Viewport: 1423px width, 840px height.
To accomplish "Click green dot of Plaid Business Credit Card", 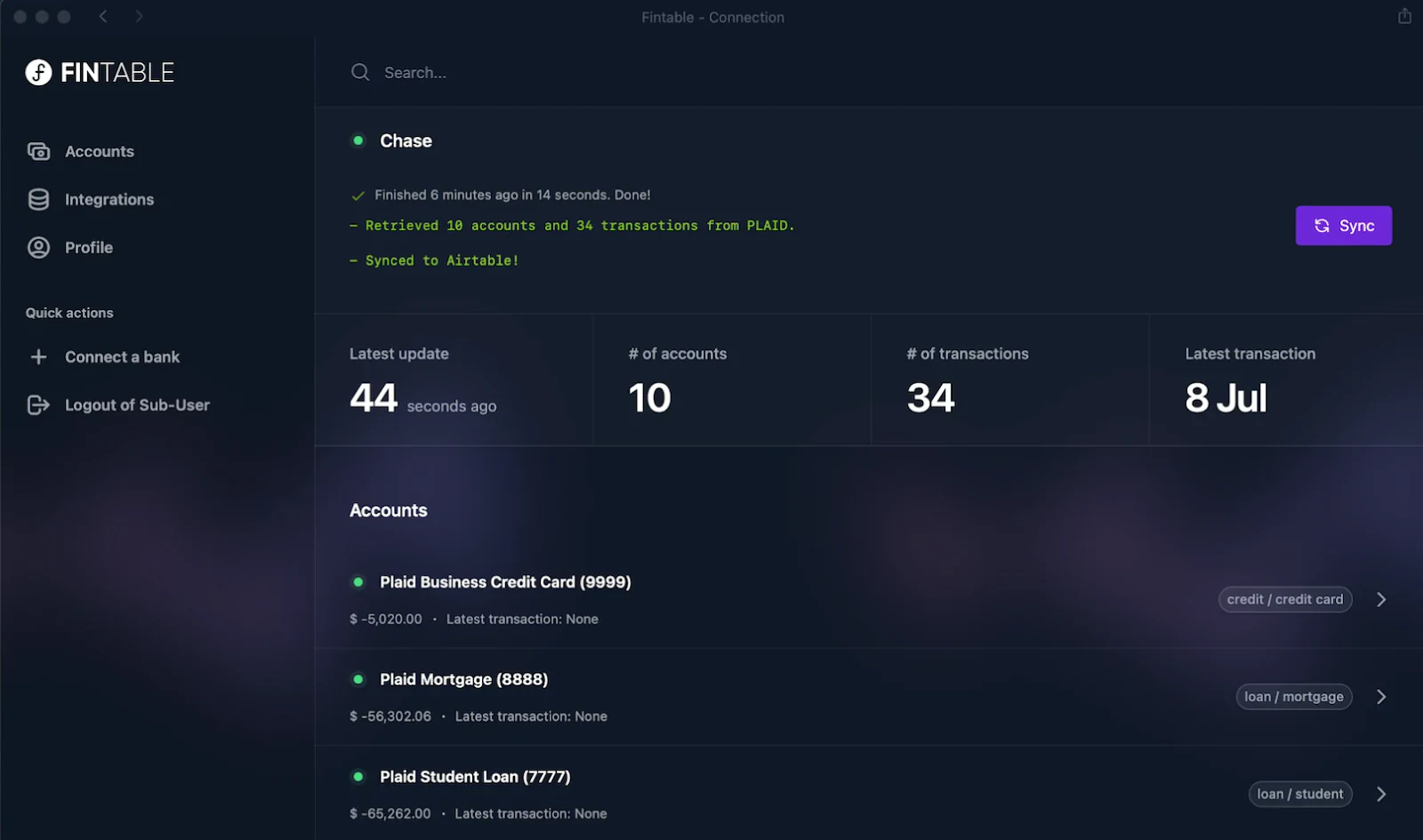I will tap(358, 582).
